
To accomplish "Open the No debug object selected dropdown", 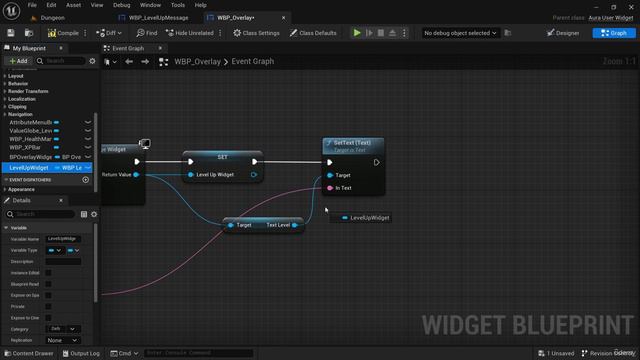I will coord(460,33).
